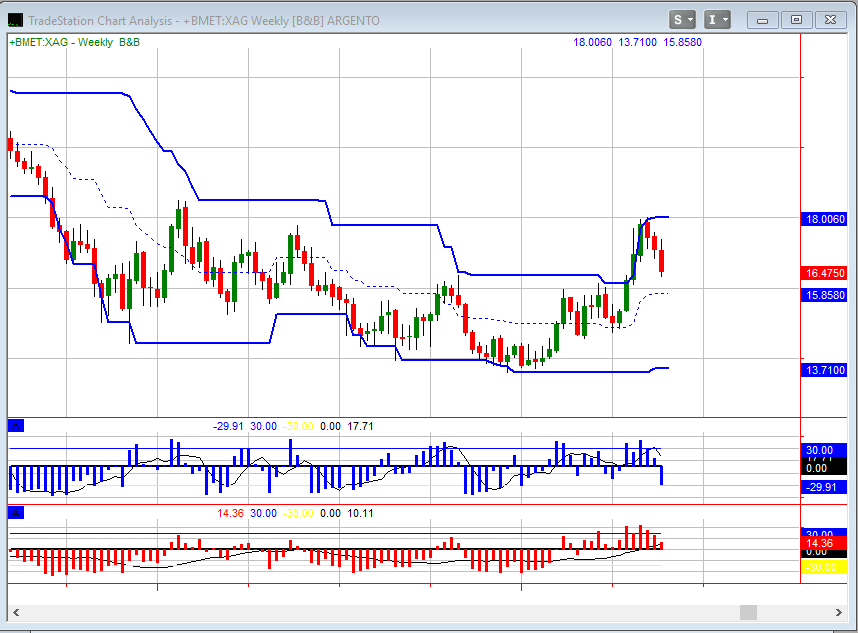Click the latest red weekly candlestick on the price chart
Viewport: 858px width, 633px height.
662,260
